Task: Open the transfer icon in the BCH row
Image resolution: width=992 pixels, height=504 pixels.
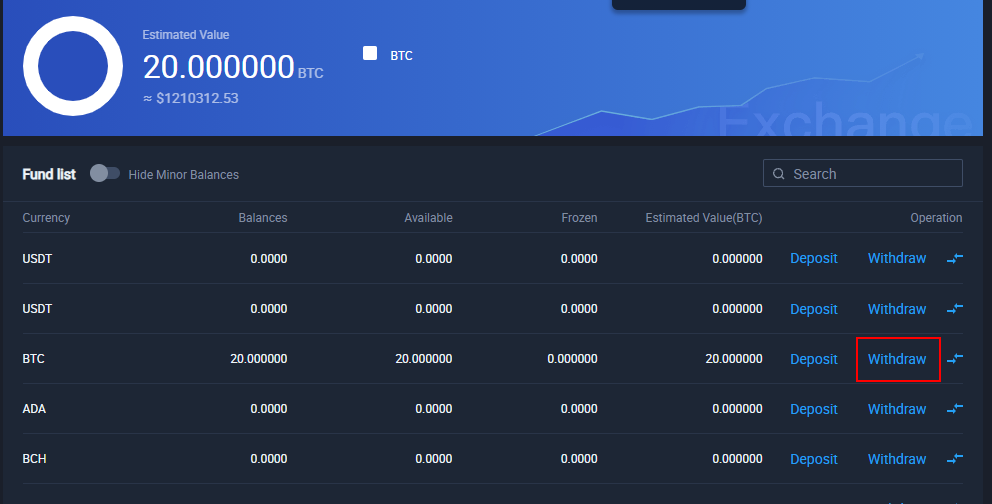Action: coord(955,458)
